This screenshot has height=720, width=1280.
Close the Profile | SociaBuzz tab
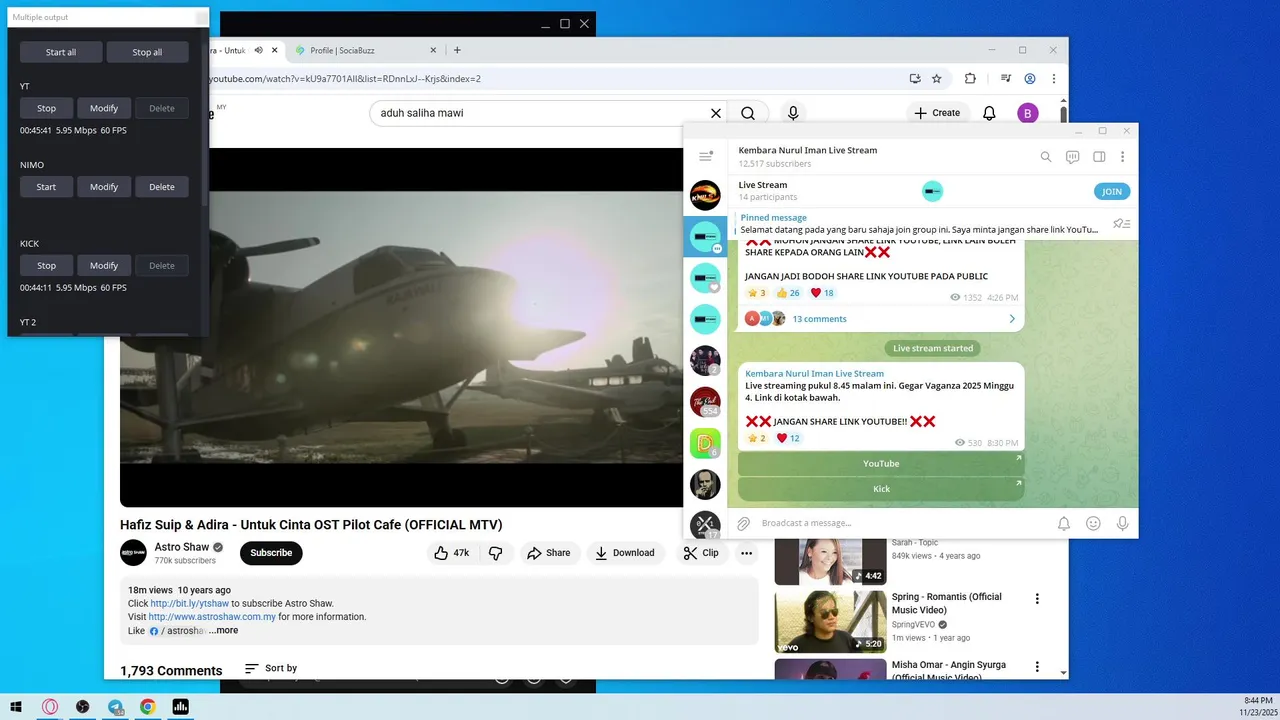432,50
